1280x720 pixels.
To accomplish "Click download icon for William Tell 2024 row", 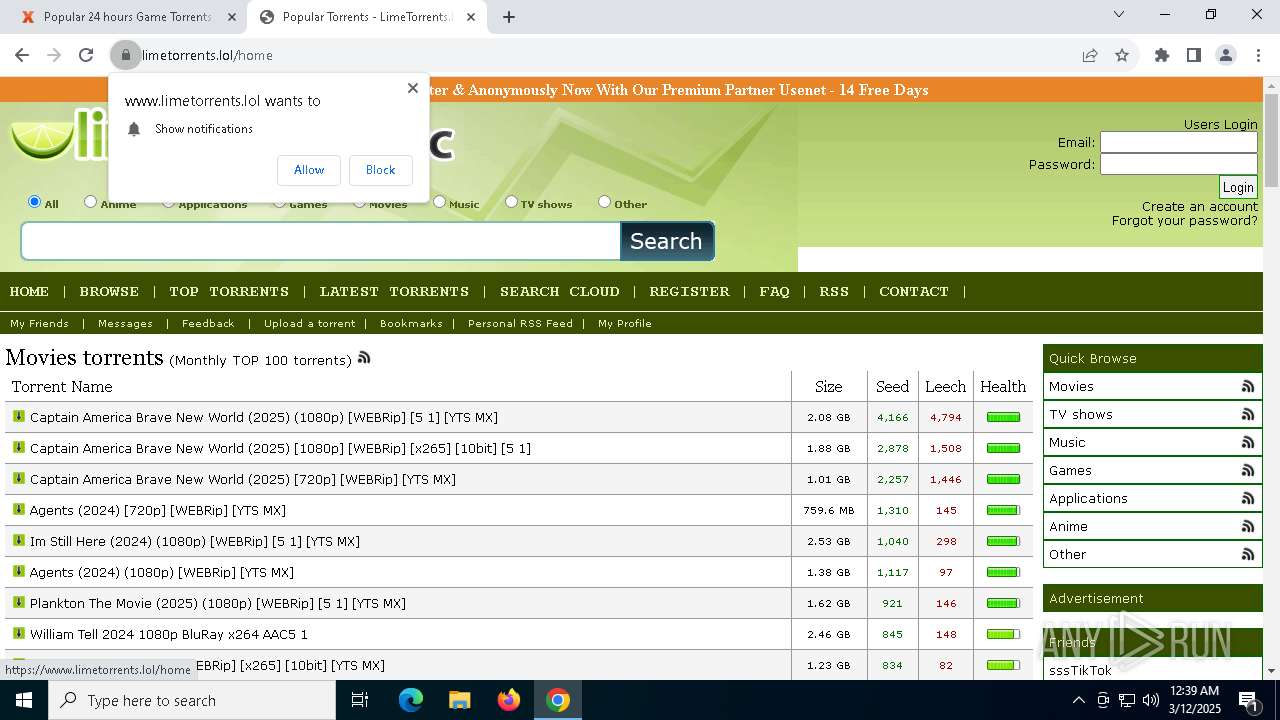I will point(18,633).
